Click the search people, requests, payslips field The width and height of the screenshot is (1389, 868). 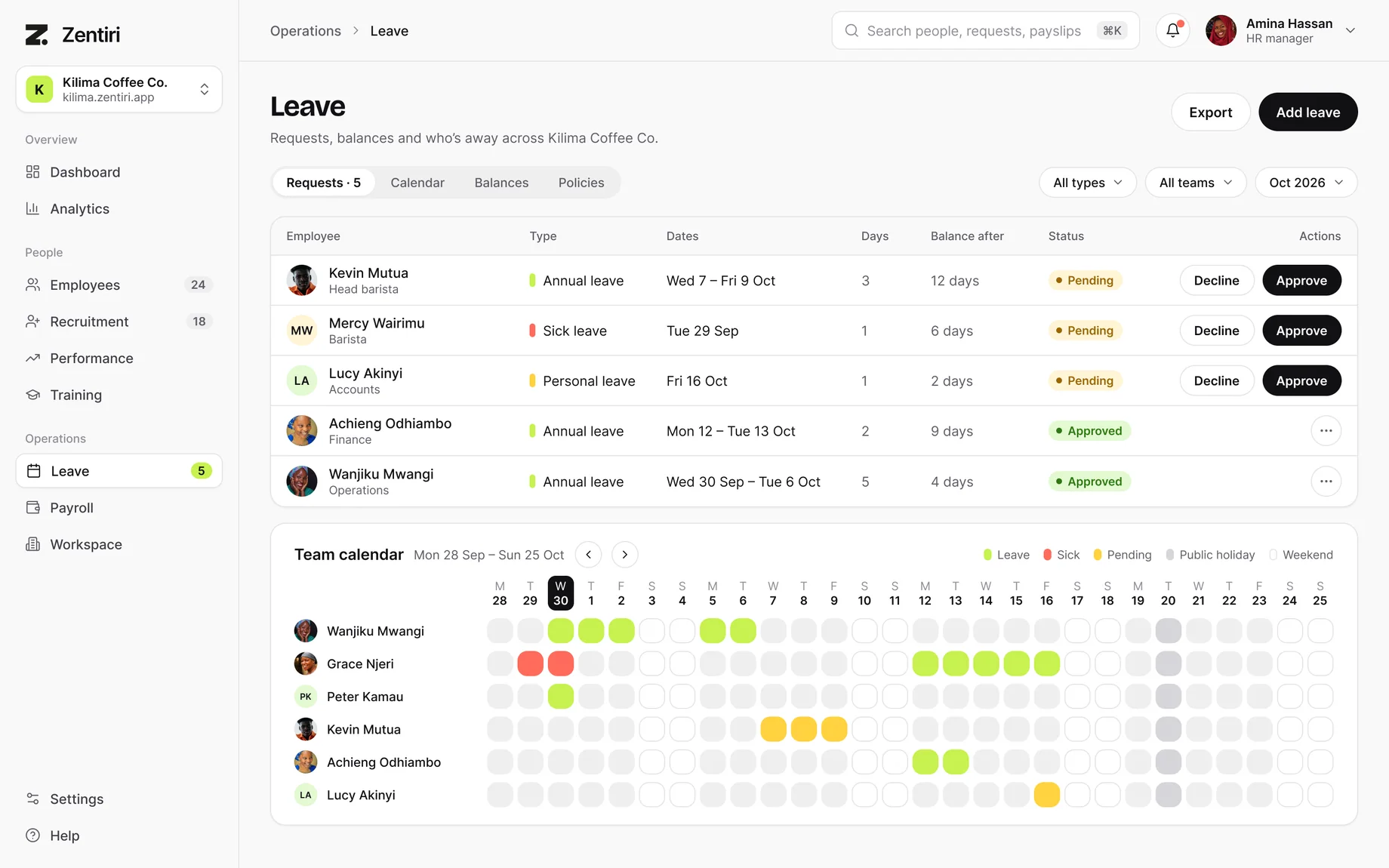[x=985, y=30]
